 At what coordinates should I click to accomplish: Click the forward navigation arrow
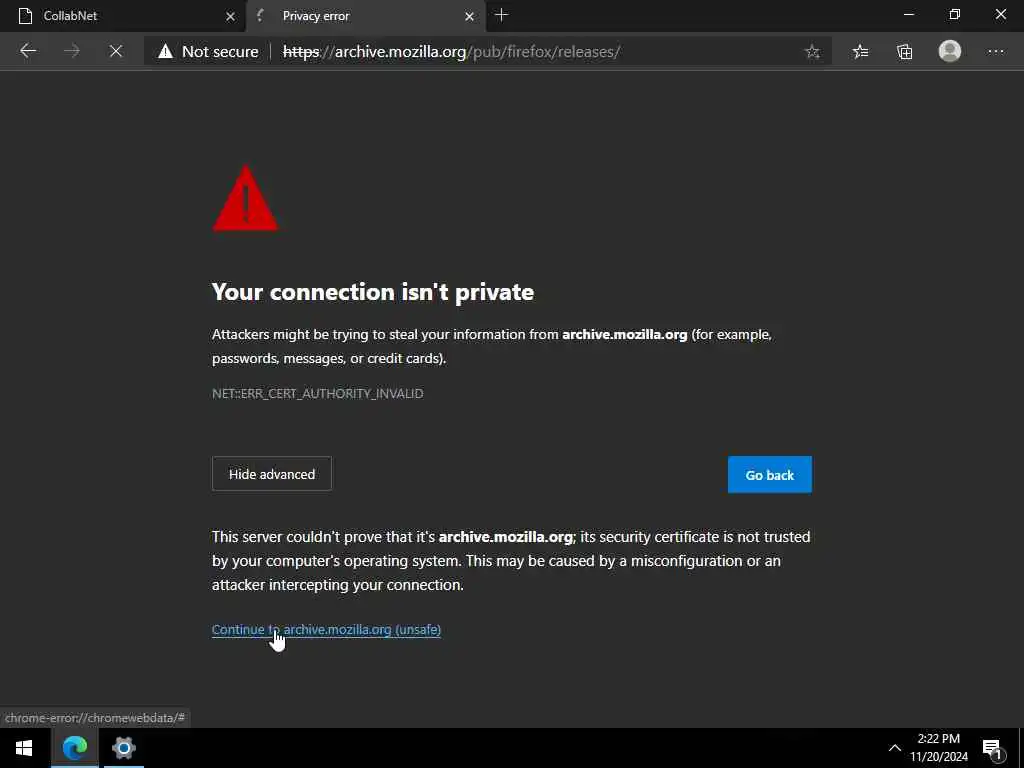tap(72, 51)
